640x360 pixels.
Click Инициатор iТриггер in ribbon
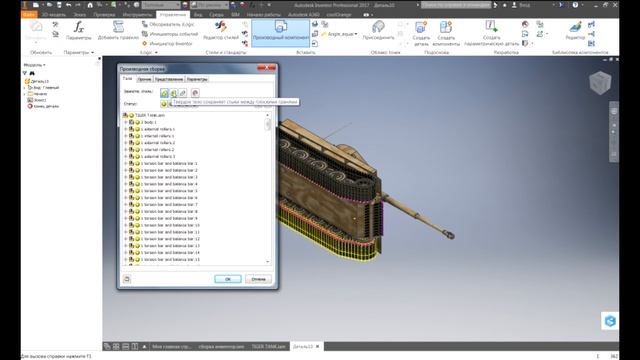[x=167, y=43]
